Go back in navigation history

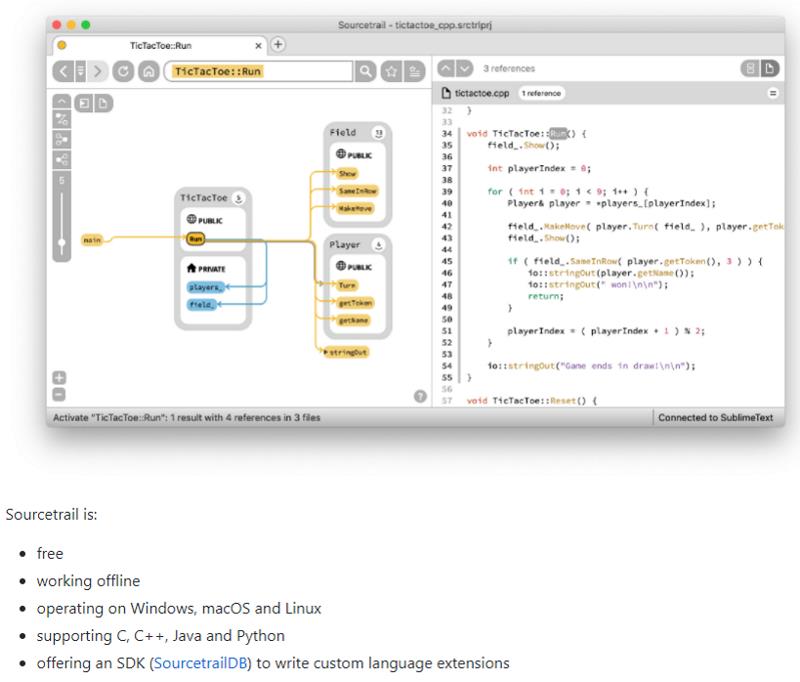tap(63, 71)
